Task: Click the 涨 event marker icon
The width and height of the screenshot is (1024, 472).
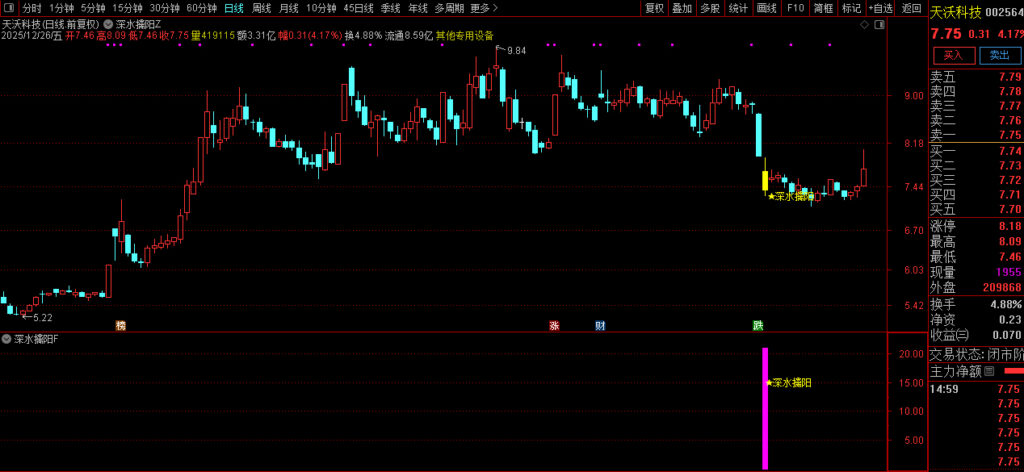Action: [x=554, y=325]
